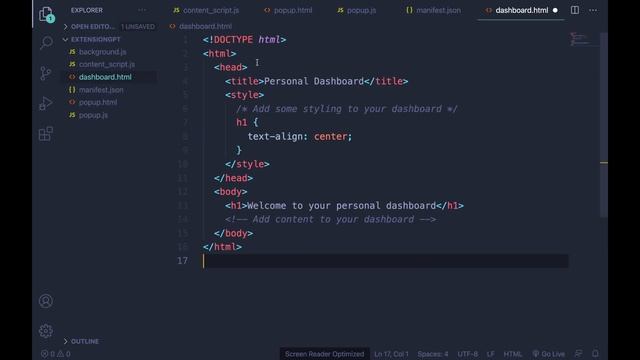Click the vertical scrollbar of the editor
This screenshot has height=360, width=640.
pyautogui.click(x=604, y=124)
